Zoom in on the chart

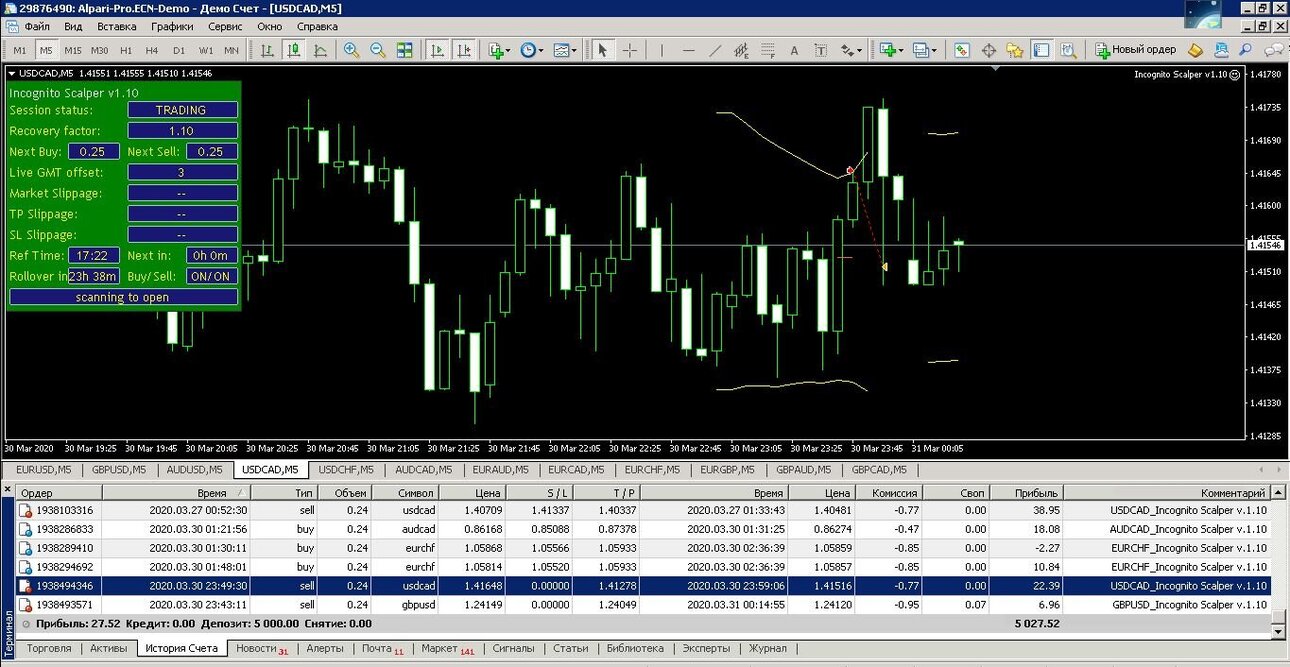coord(352,50)
